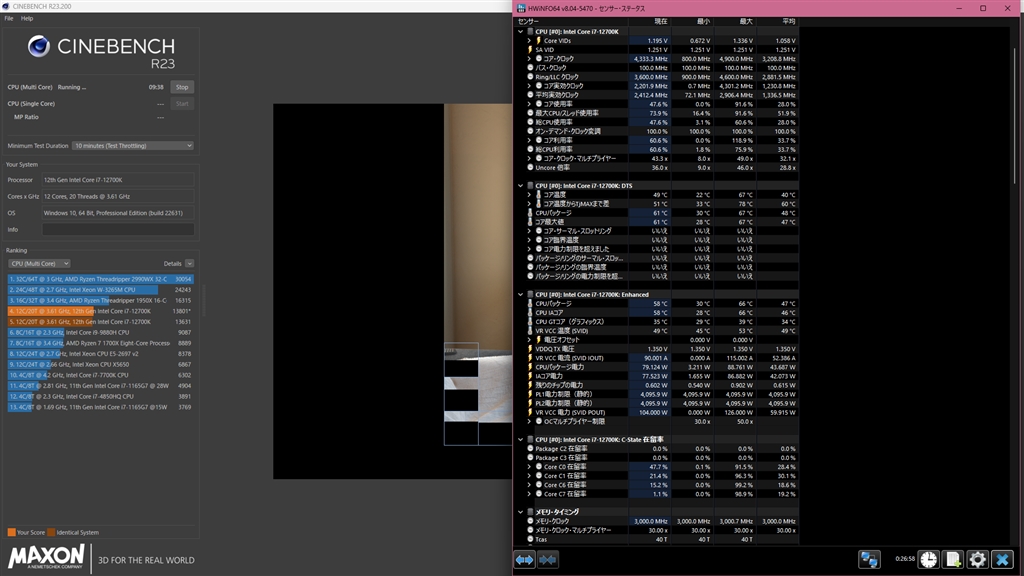Viewport: 1024px width, 576px height.
Task: Open HWiNFO sensor settings gear icon
Action: click(x=977, y=559)
